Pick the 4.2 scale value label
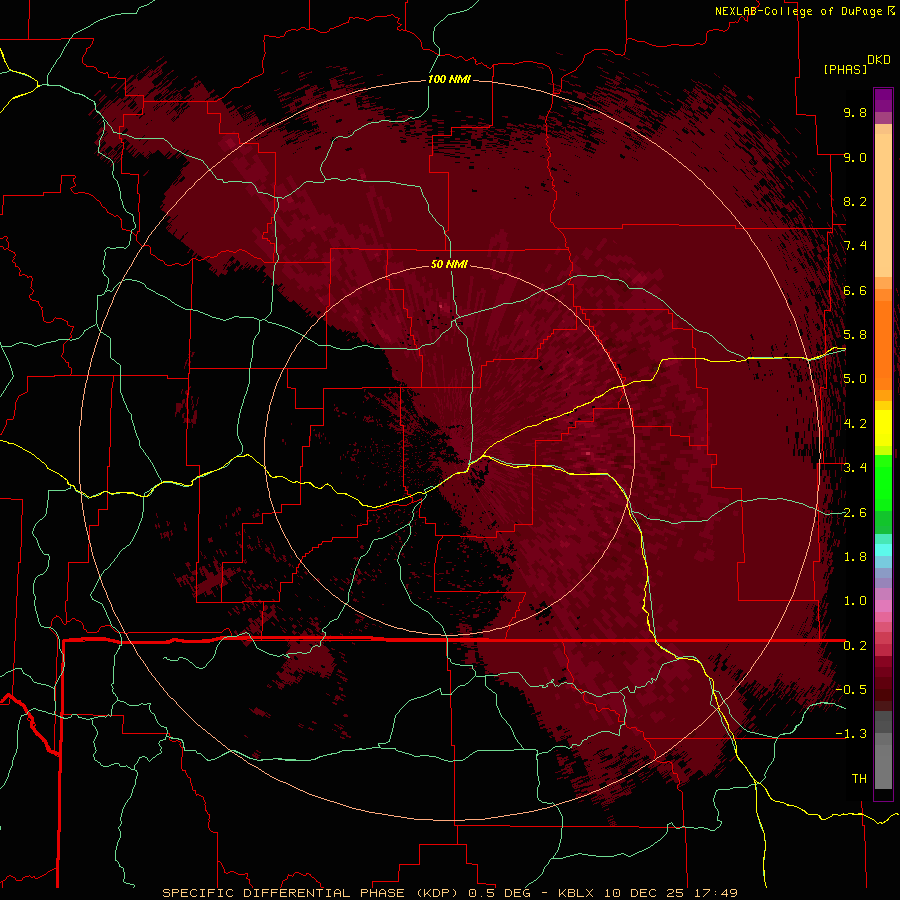900x900 pixels. click(x=855, y=424)
